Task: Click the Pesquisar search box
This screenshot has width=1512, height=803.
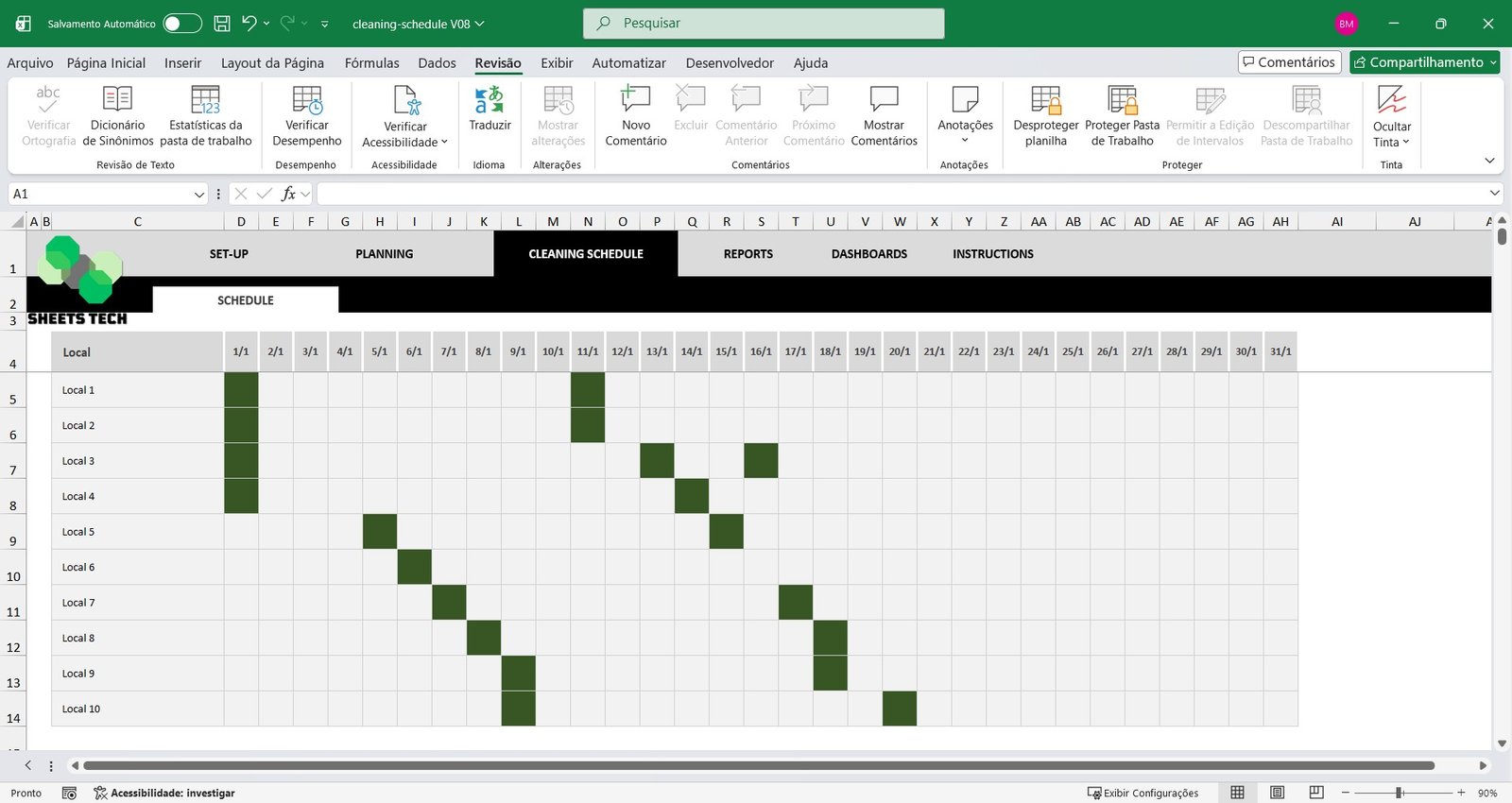Action: point(764,24)
